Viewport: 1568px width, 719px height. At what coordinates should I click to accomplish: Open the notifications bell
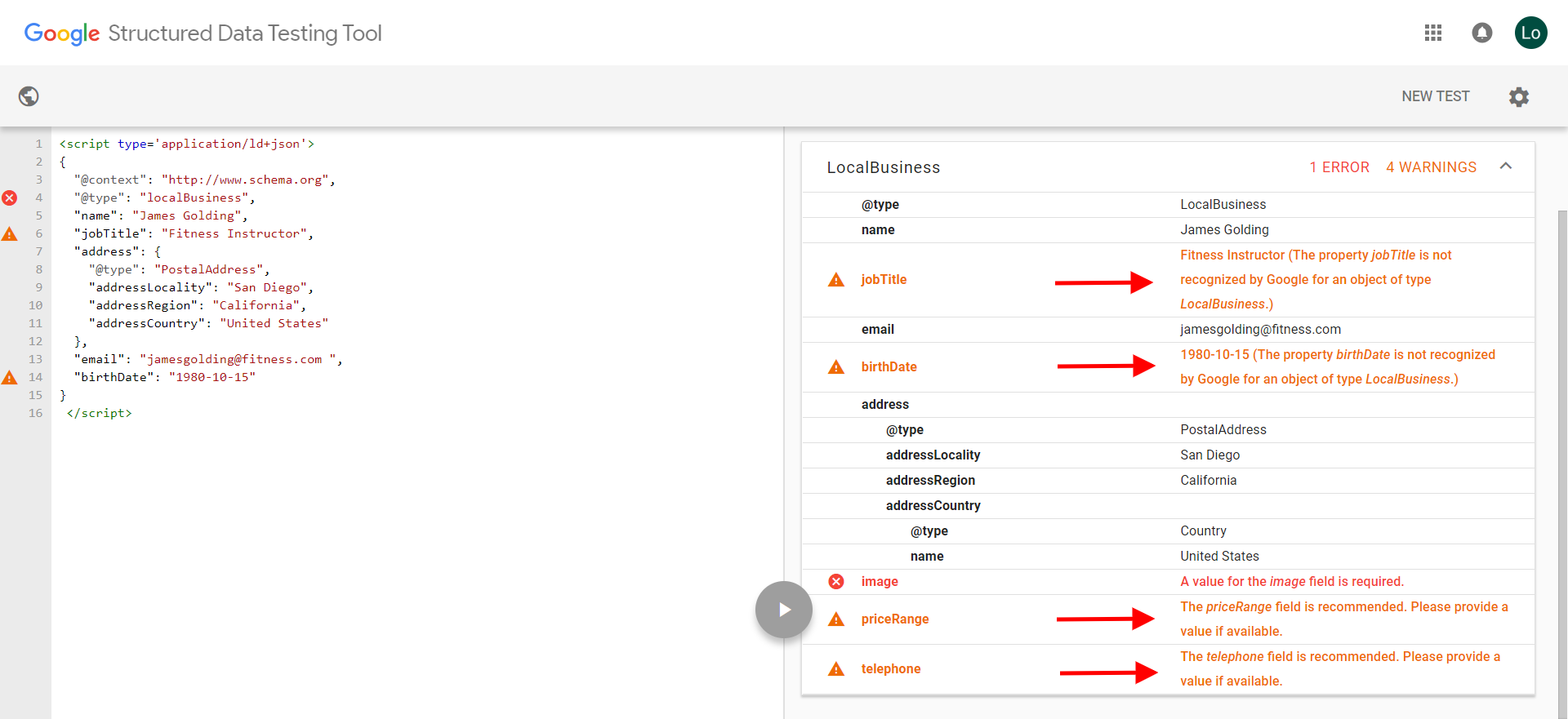tap(1482, 33)
